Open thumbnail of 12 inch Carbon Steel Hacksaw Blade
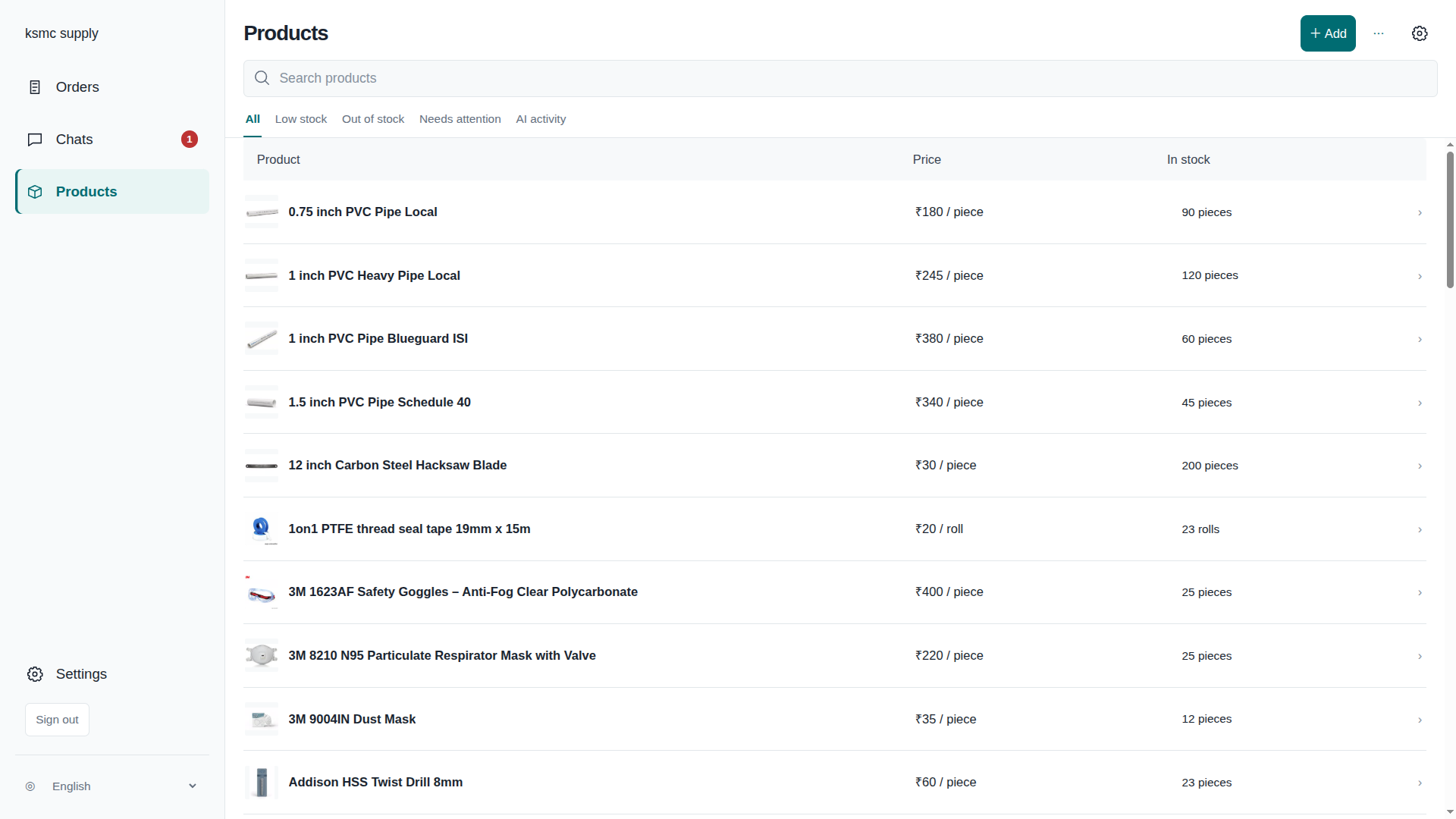 click(262, 466)
